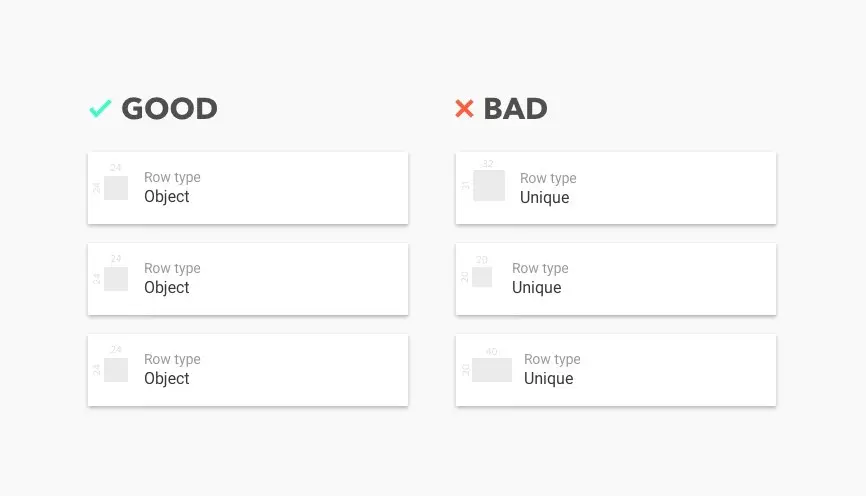The image size is (866, 496).
Task: Click the red X icon beside BAD
Action: [464, 108]
